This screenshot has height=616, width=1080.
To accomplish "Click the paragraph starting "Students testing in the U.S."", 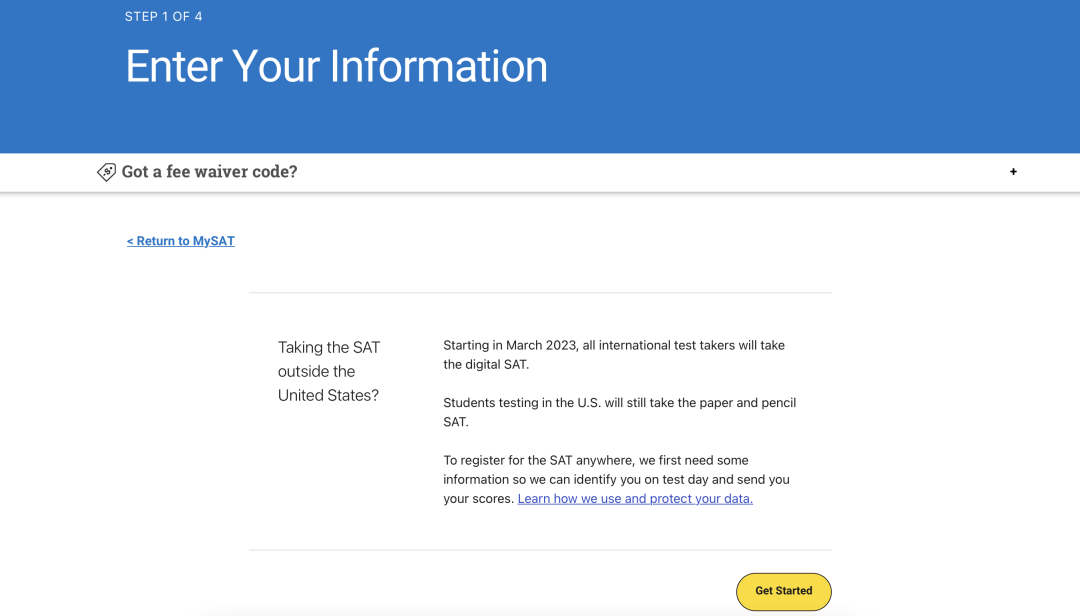I will 619,412.
